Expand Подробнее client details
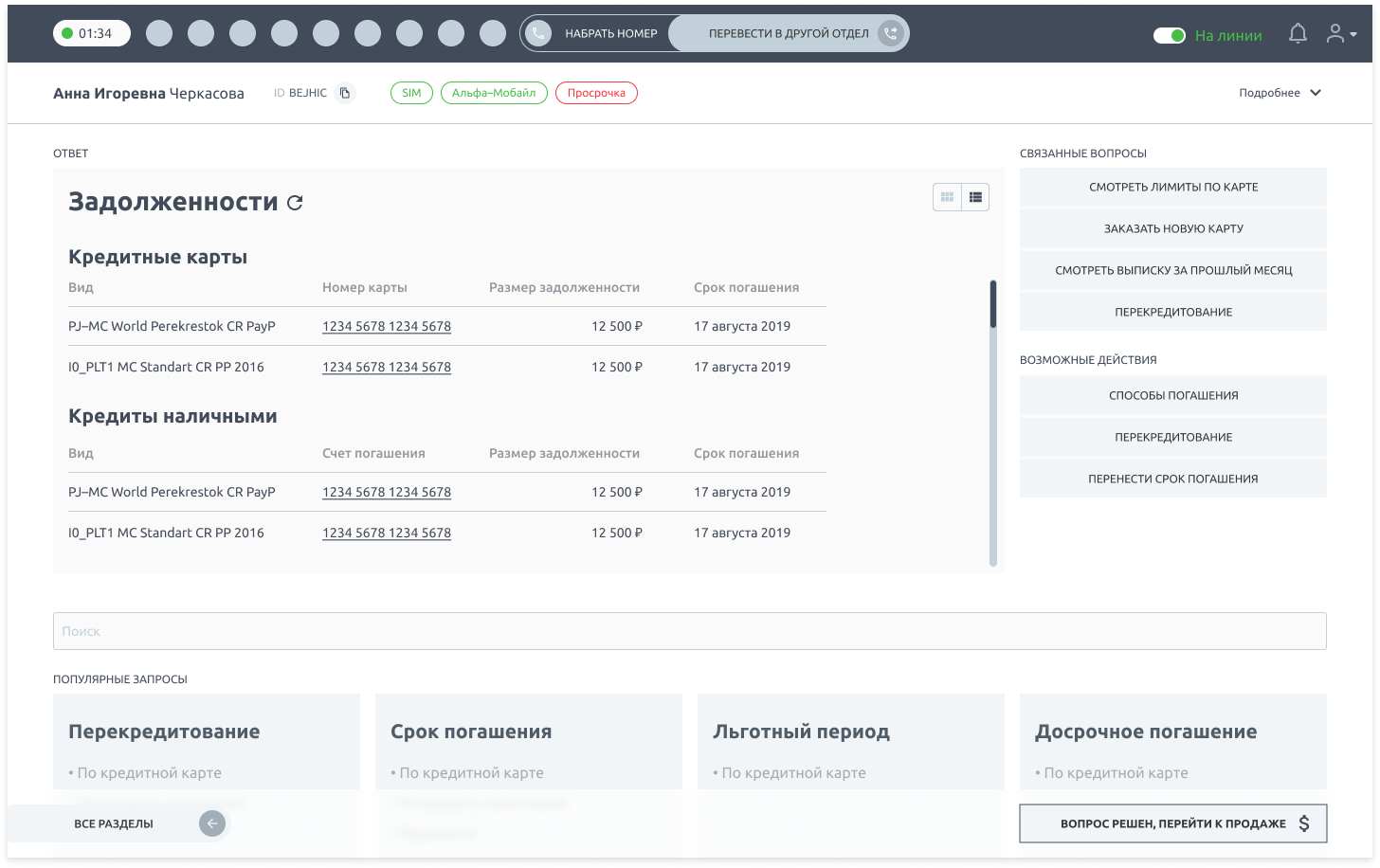Image resolution: width=1380 pixels, height=868 pixels. point(1280,93)
